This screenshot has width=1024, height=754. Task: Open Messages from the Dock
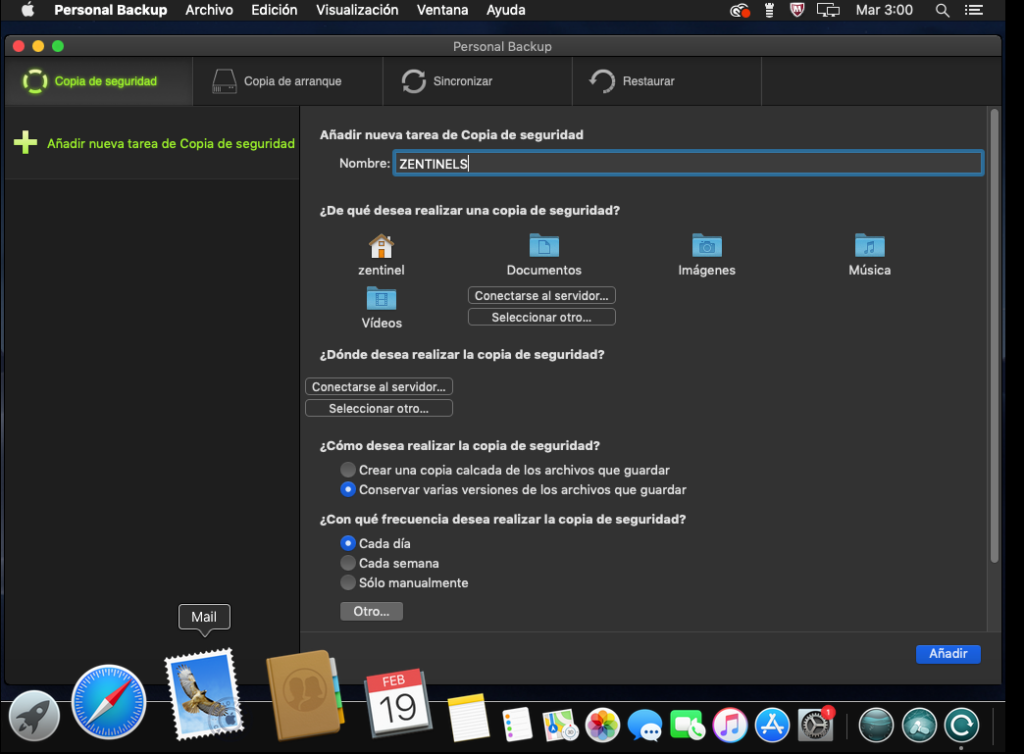click(645, 725)
